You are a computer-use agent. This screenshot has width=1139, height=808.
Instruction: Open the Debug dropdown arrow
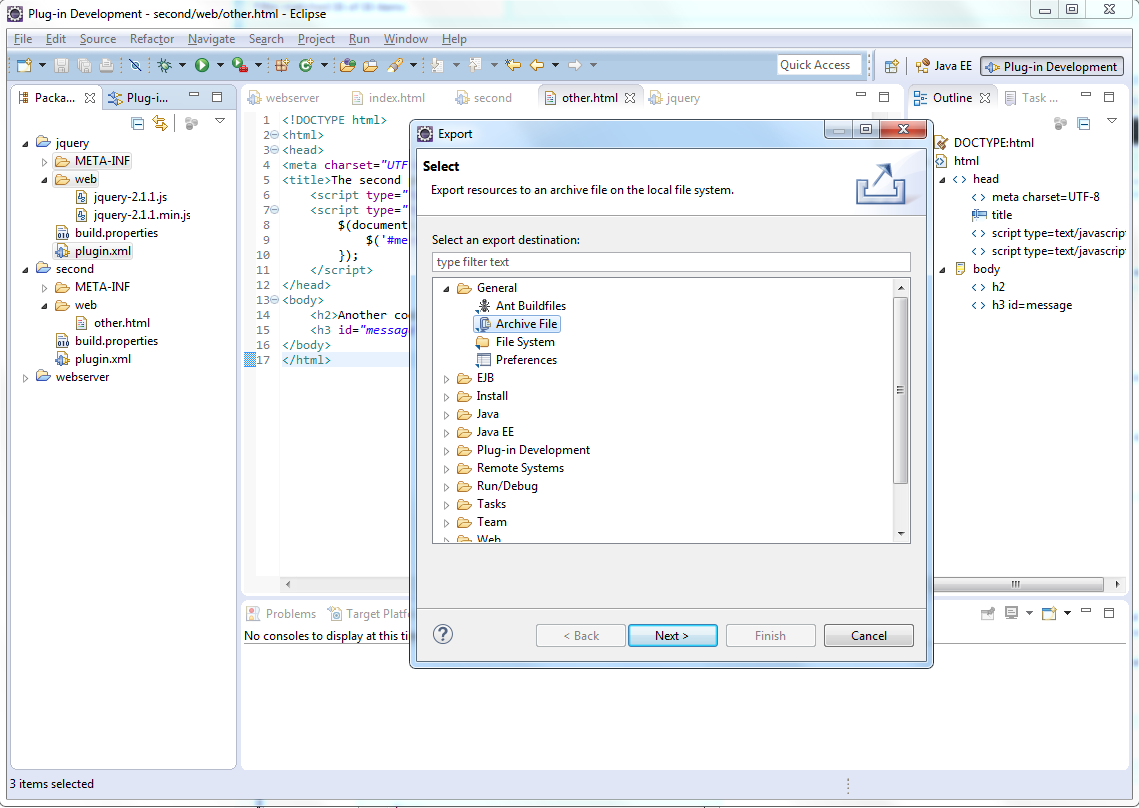(x=182, y=65)
